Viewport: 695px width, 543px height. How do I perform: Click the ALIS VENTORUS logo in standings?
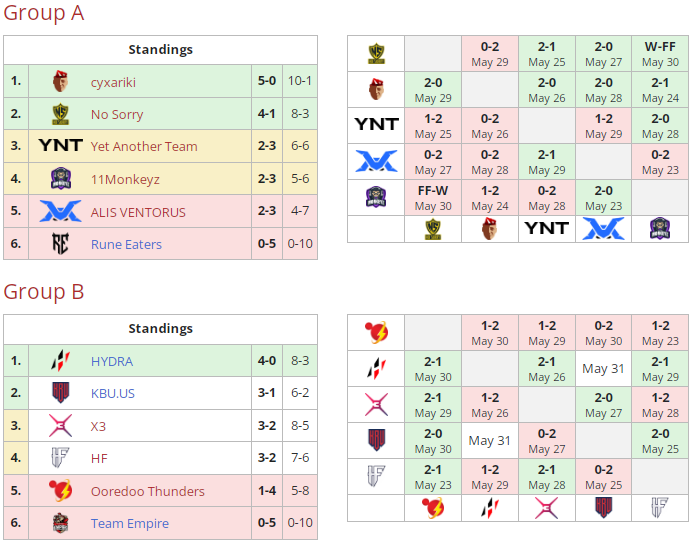click(60, 212)
